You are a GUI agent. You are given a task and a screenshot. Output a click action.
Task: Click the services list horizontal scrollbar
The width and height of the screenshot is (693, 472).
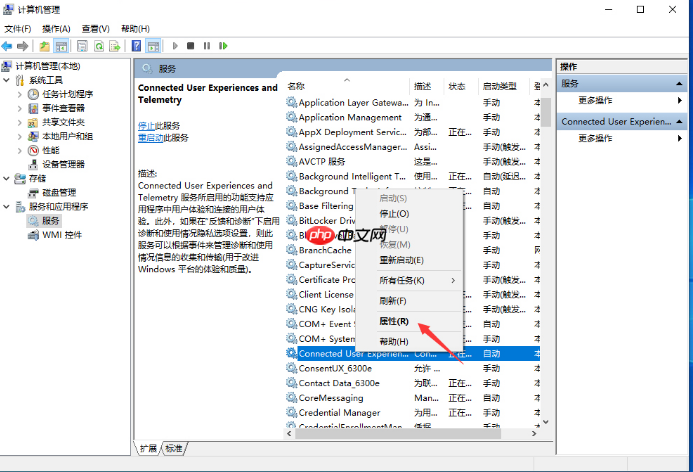pos(398,434)
